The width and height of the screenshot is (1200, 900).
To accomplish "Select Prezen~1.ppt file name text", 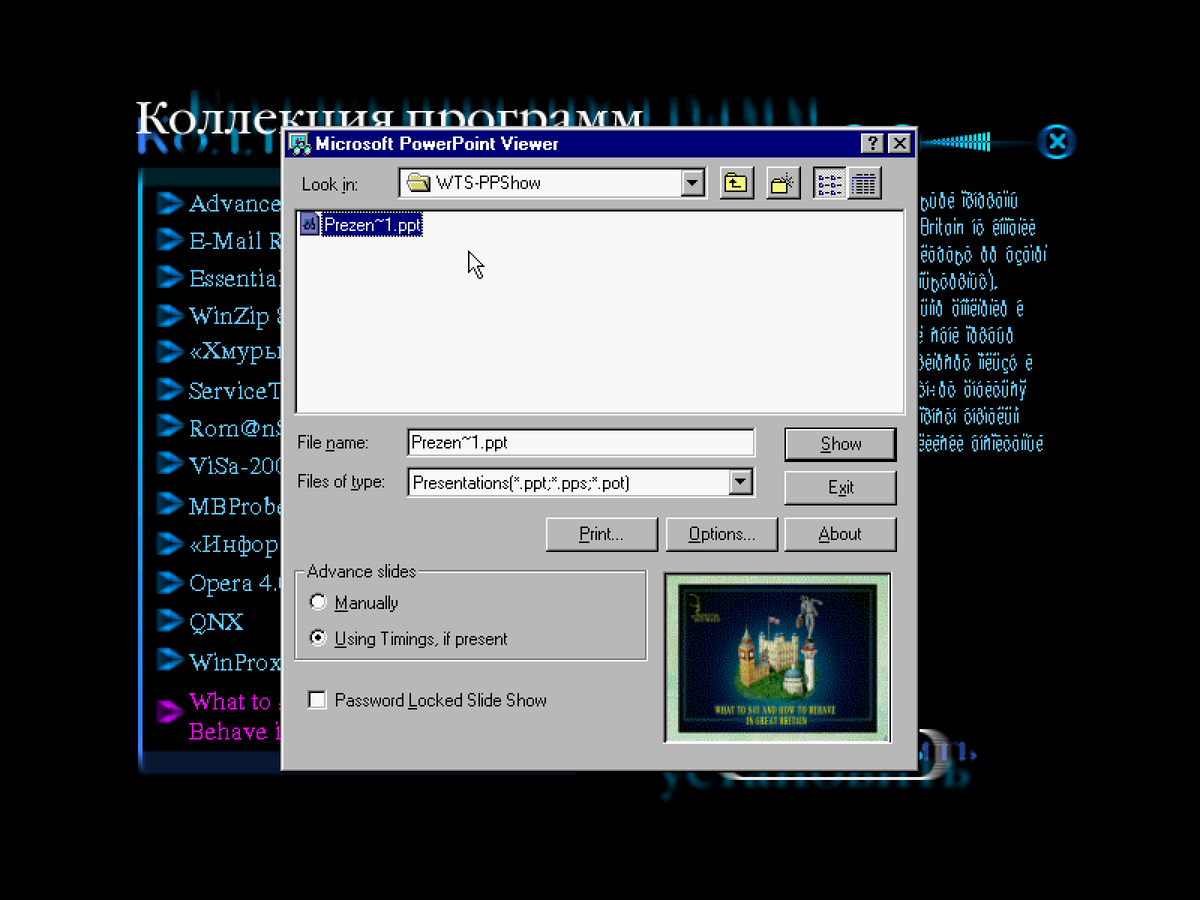I will 372,226.
